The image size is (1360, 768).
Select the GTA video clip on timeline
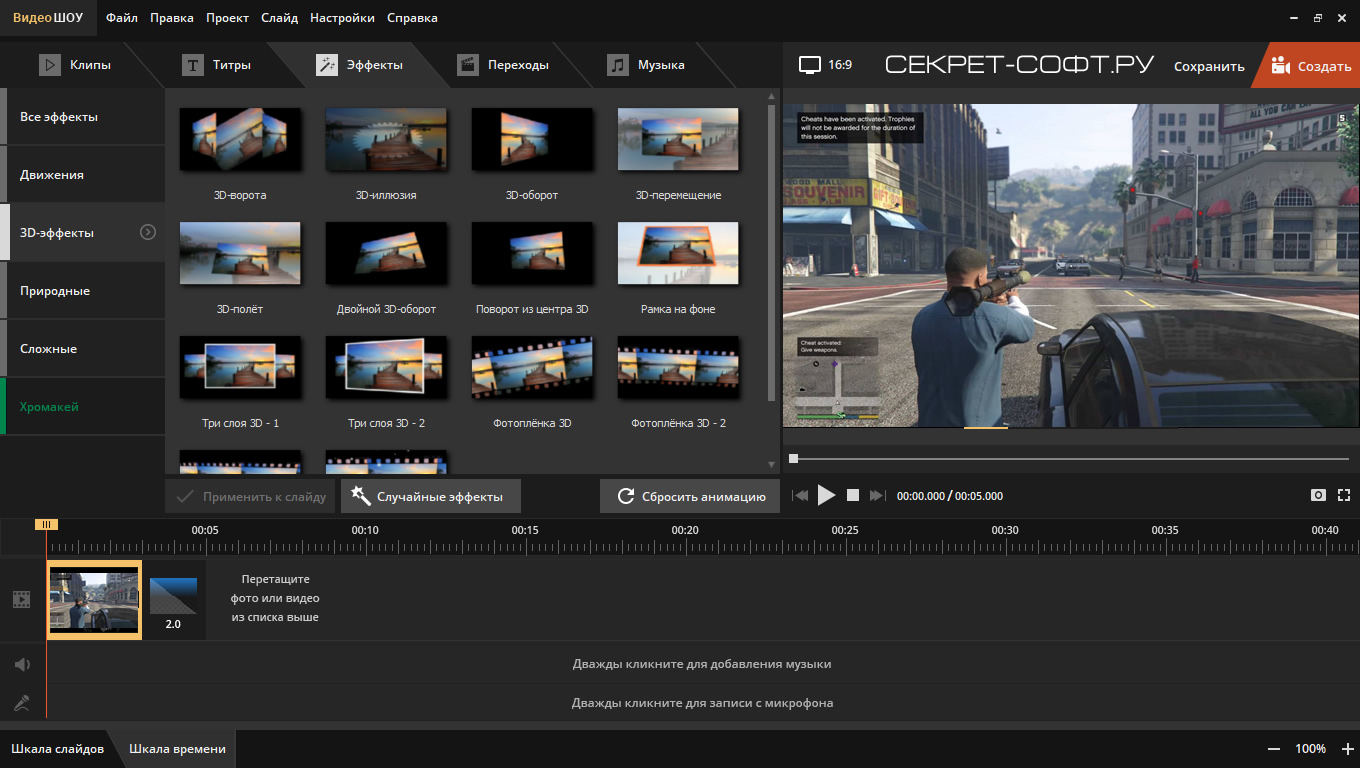click(94, 599)
